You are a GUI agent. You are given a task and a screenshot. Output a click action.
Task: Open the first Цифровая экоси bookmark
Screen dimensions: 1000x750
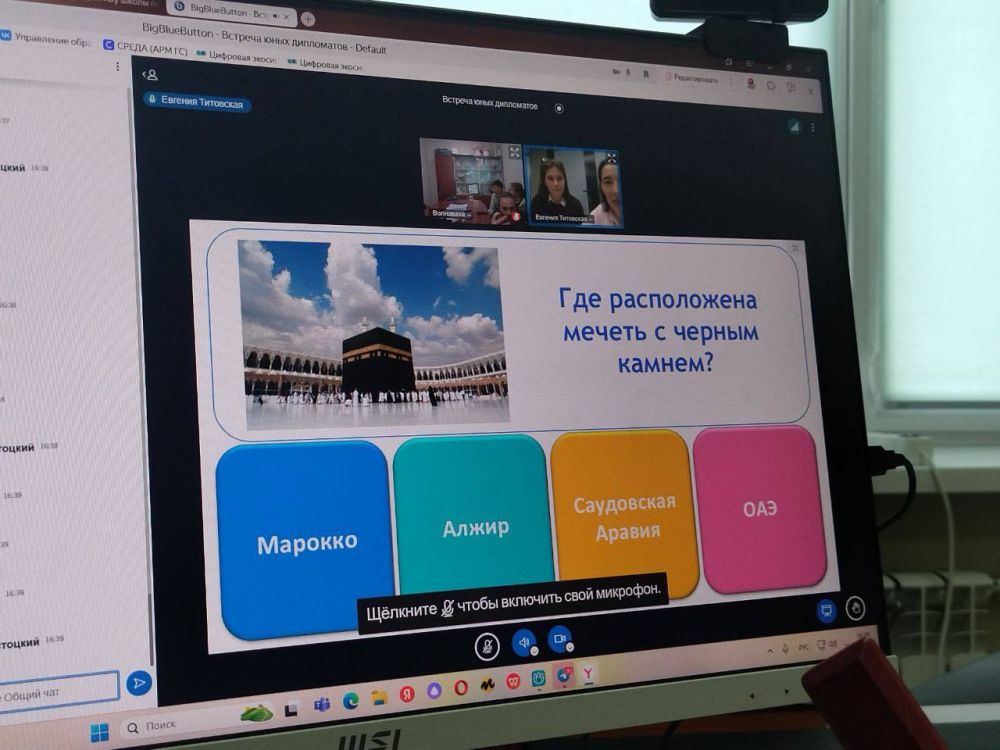tap(237, 57)
